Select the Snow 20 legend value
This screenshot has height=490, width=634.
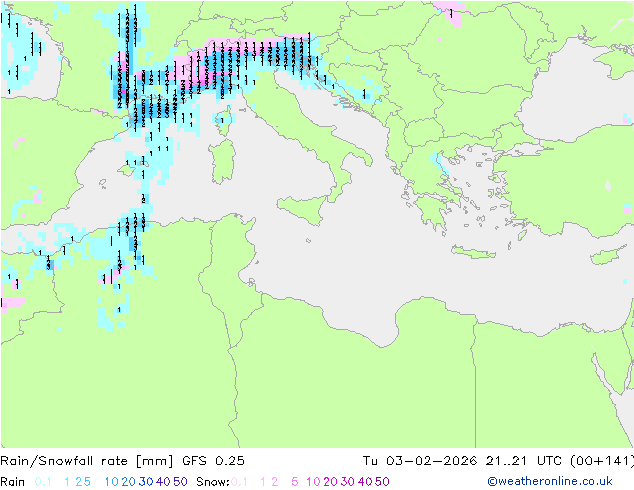pos(330,482)
